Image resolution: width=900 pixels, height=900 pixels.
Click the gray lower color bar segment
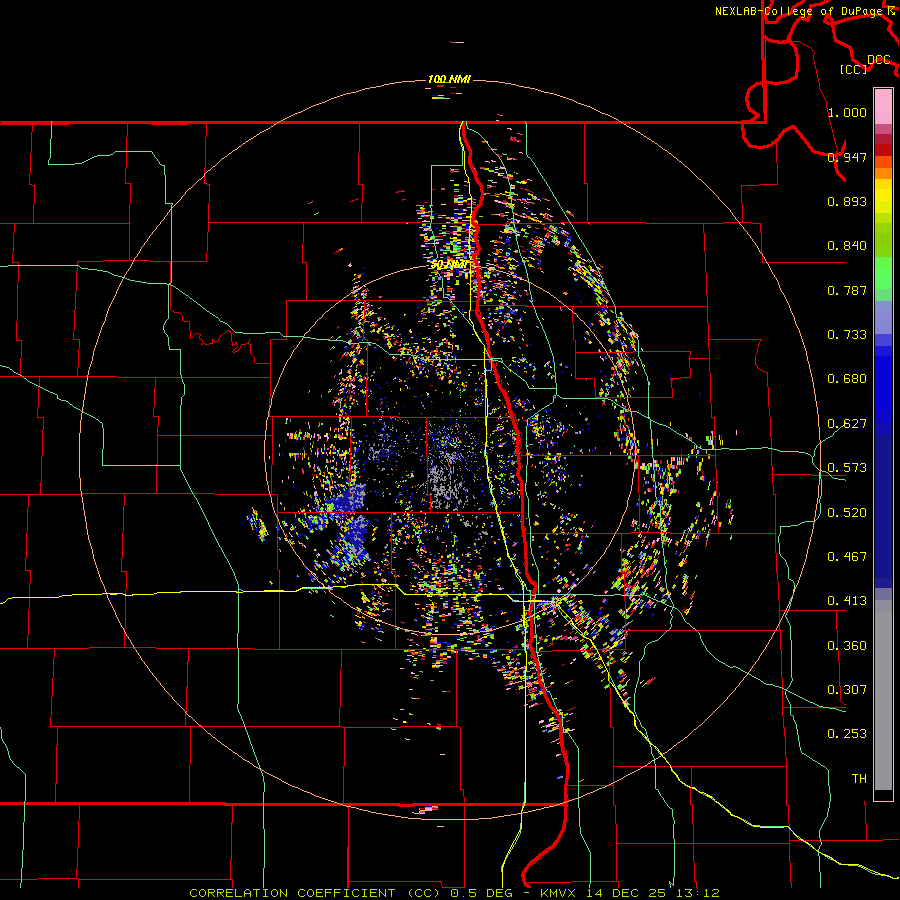pos(883,695)
